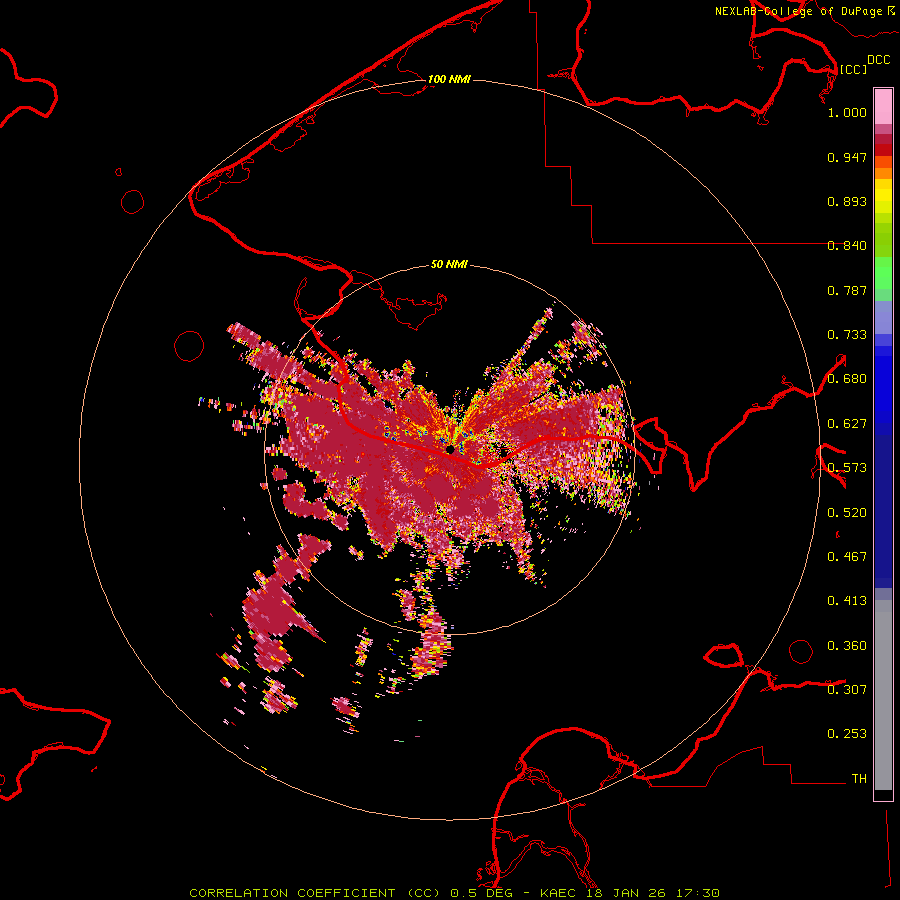Click the 100 NMI range ring label

coord(449,79)
